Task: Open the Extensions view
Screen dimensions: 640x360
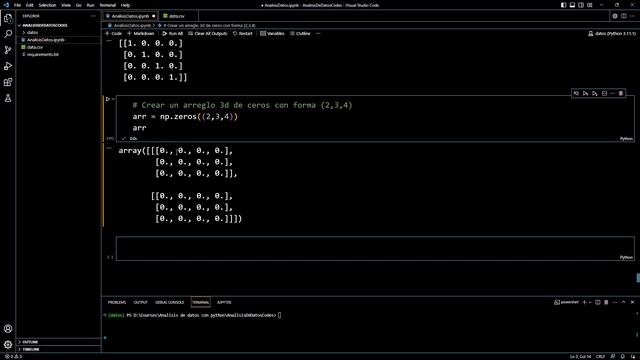Action: tap(8, 82)
